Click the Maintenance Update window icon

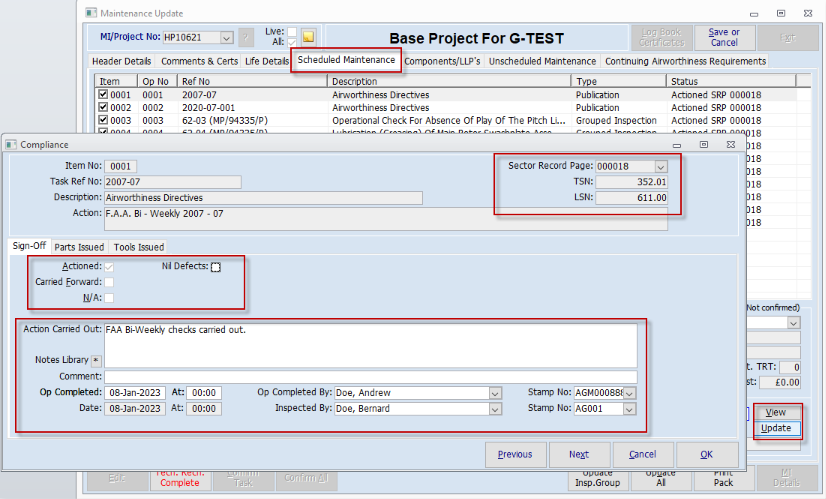(x=92, y=13)
